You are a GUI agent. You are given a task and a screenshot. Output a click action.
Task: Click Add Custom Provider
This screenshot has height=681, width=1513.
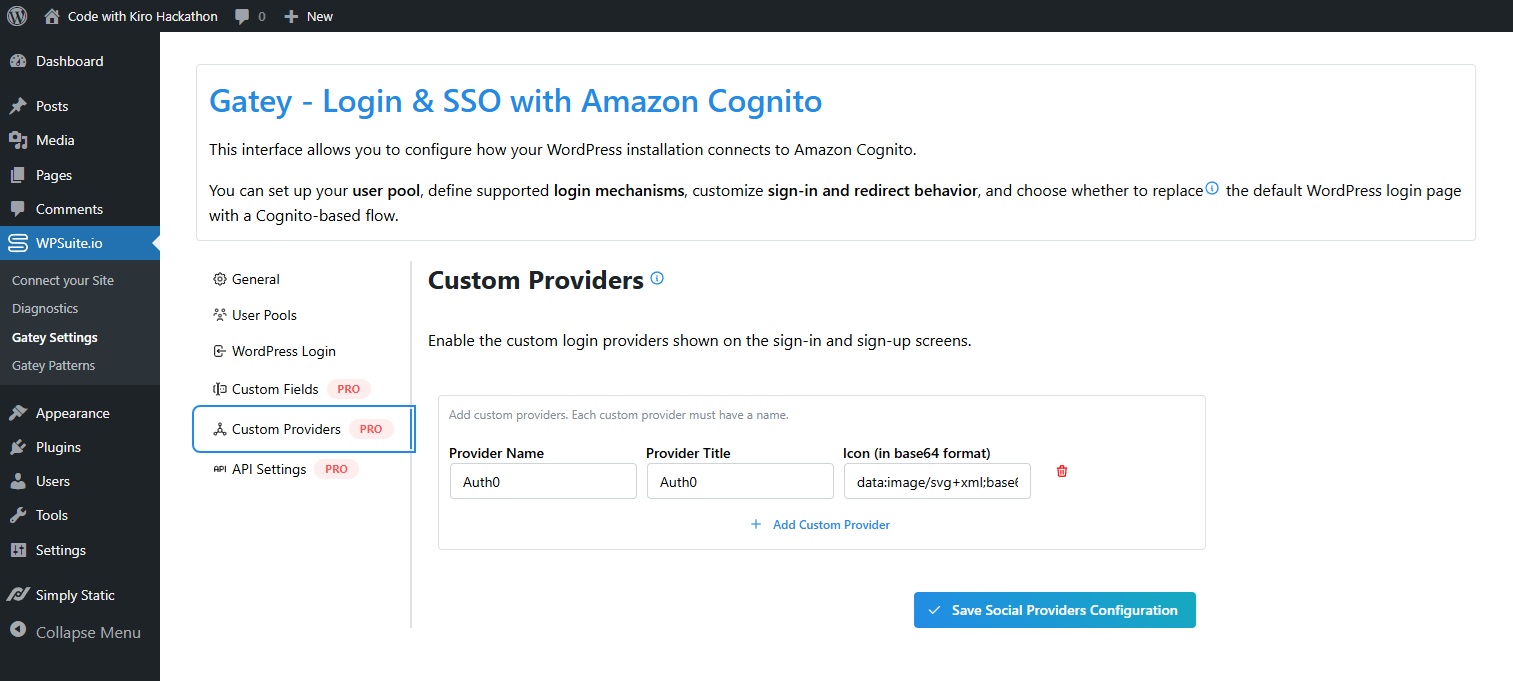click(820, 524)
